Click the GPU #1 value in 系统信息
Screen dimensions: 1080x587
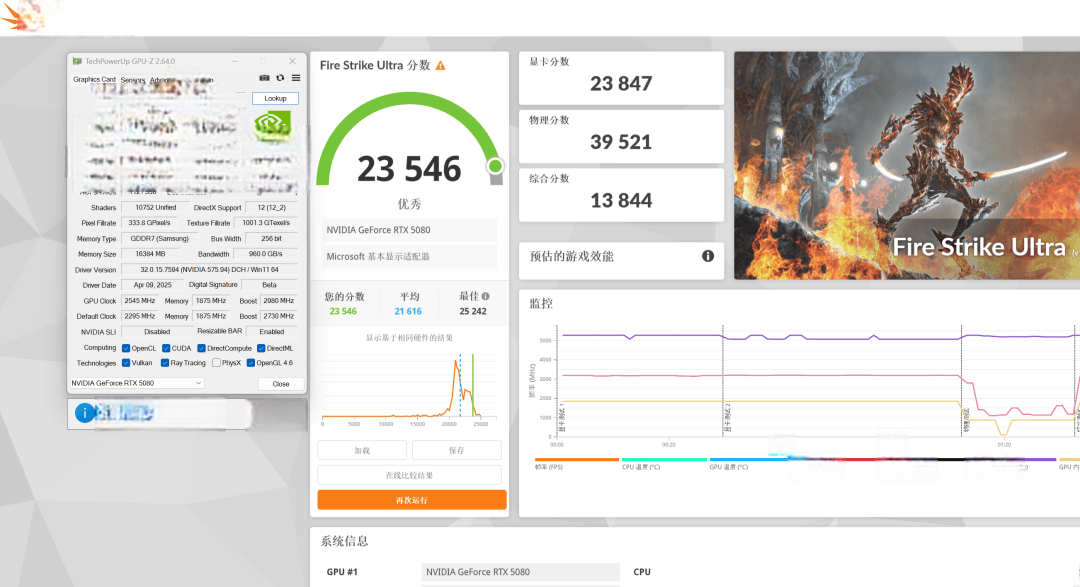pos(520,572)
